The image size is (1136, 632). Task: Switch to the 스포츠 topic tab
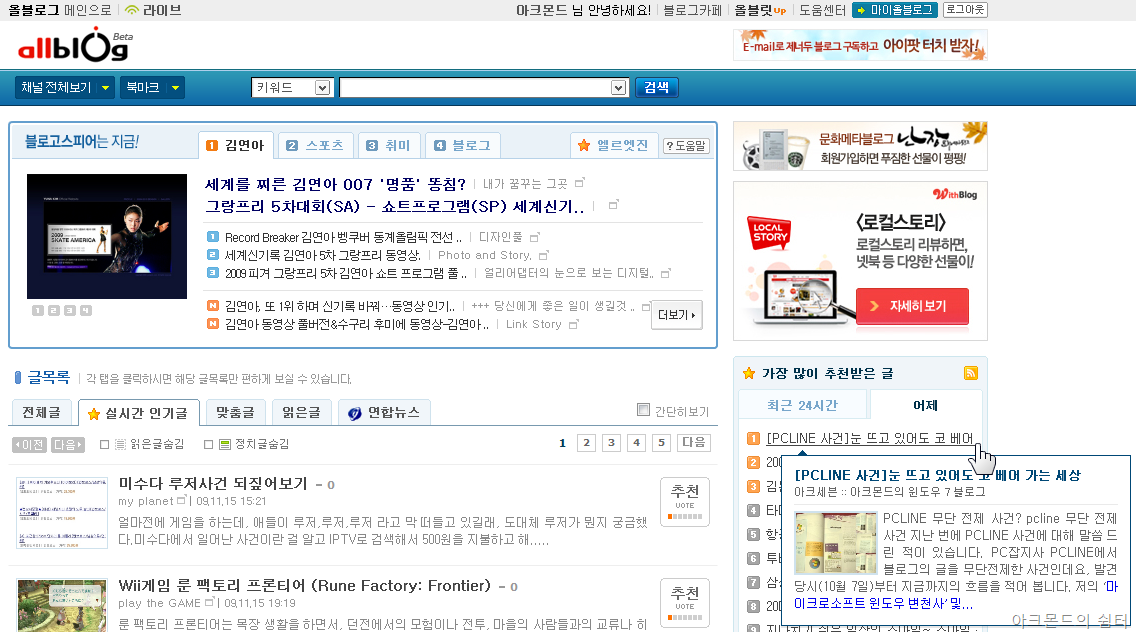point(315,146)
